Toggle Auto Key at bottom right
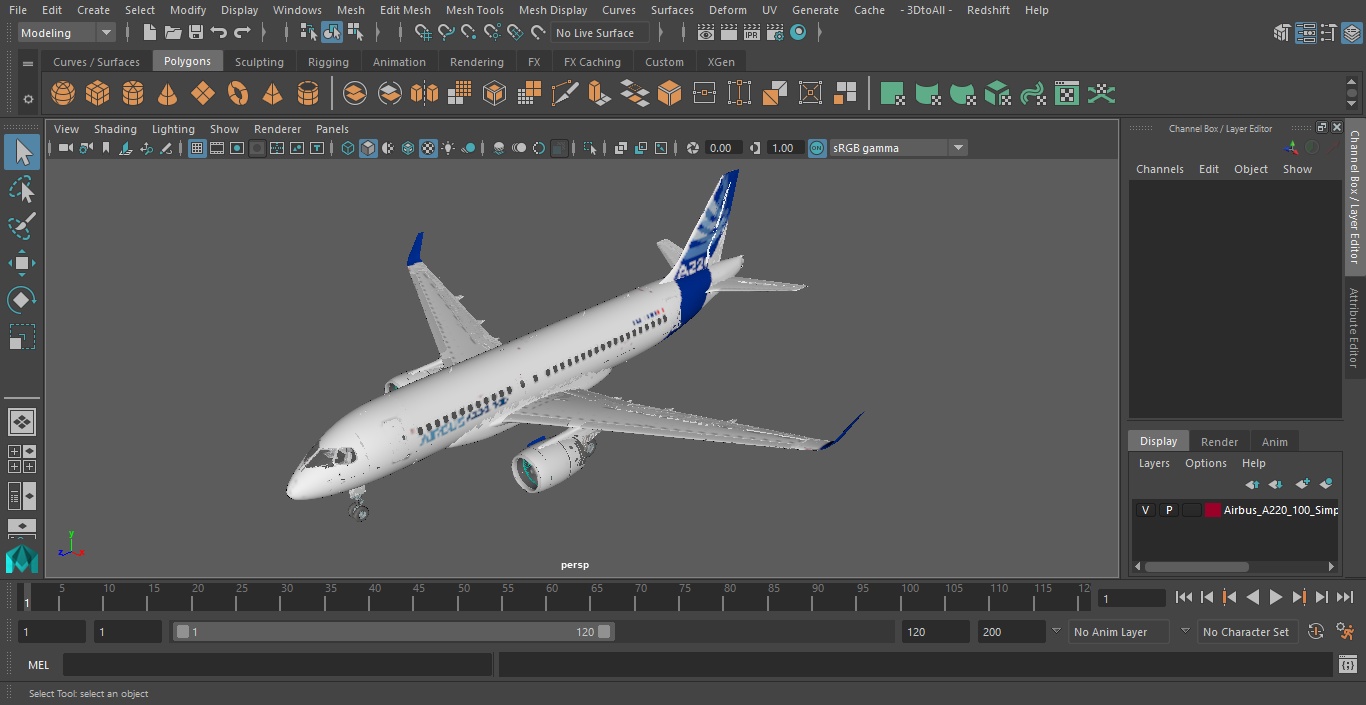The height and width of the screenshot is (705, 1366). pyautogui.click(x=1316, y=632)
